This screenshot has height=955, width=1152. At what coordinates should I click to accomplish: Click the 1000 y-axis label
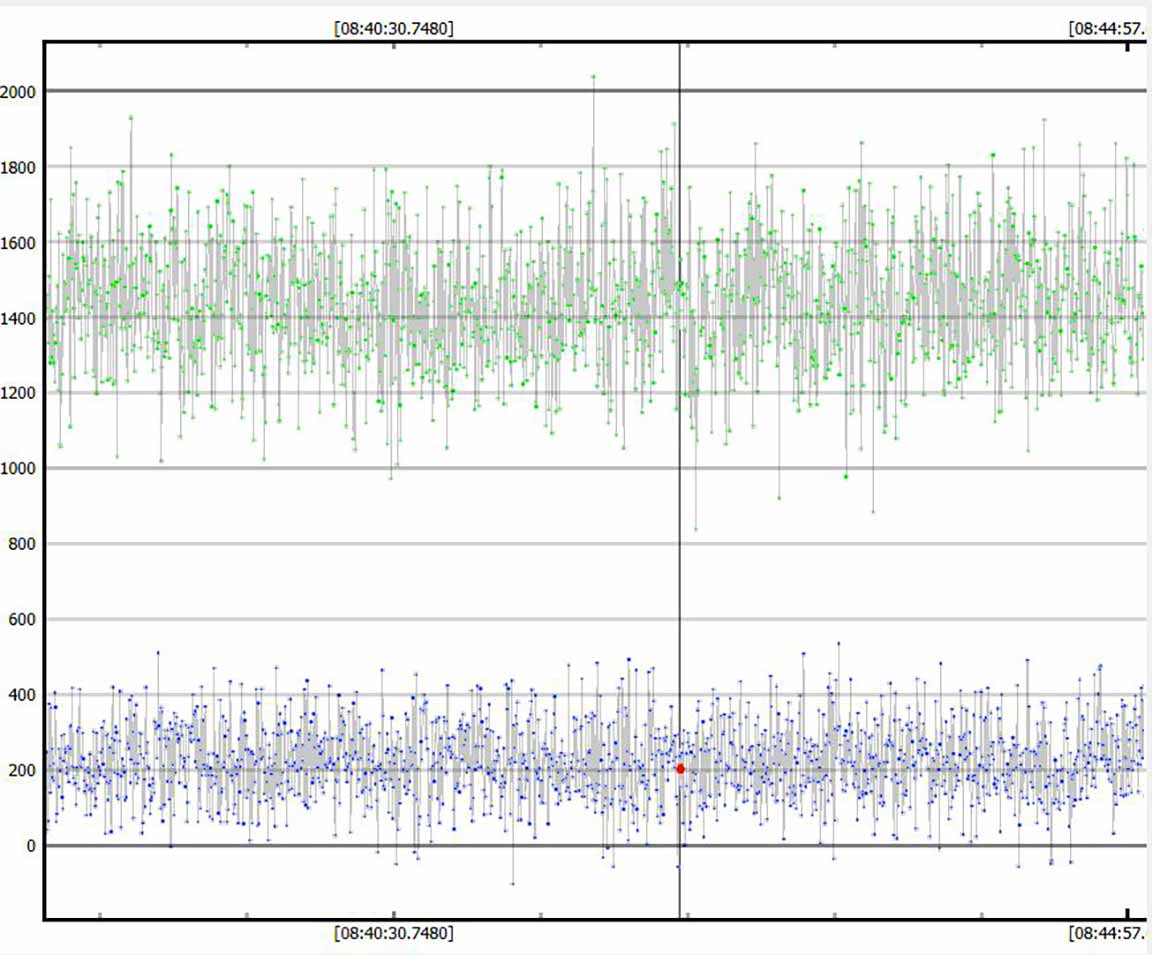pos(18,469)
